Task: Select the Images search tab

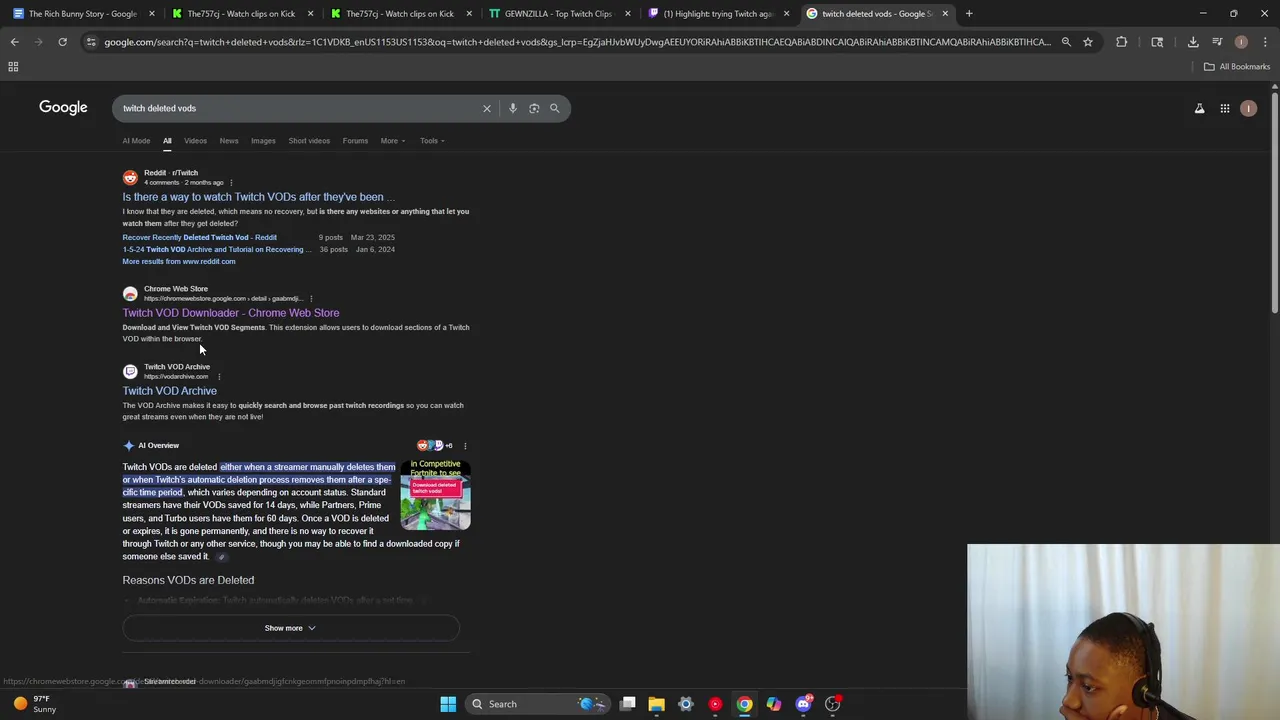Action: coord(263,141)
